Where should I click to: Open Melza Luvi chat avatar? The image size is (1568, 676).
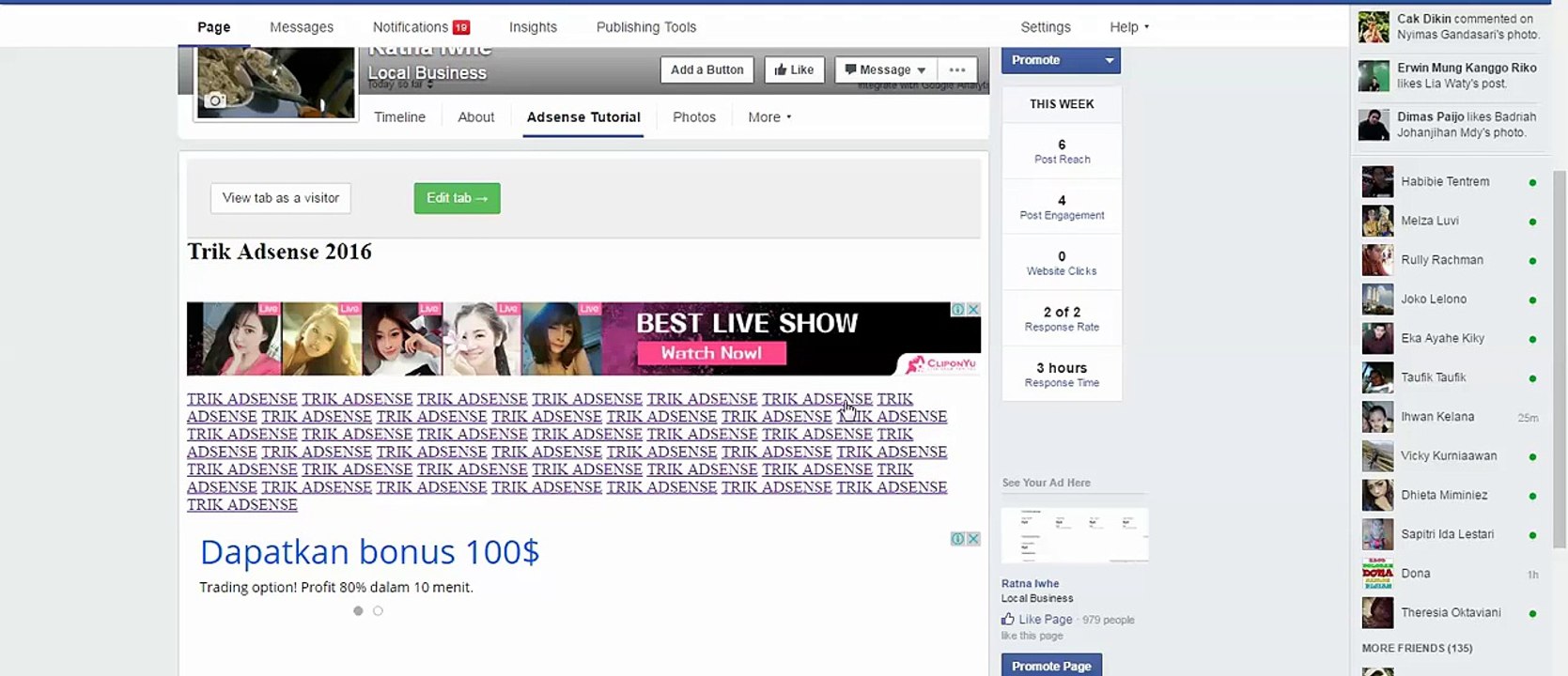tap(1377, 222)
